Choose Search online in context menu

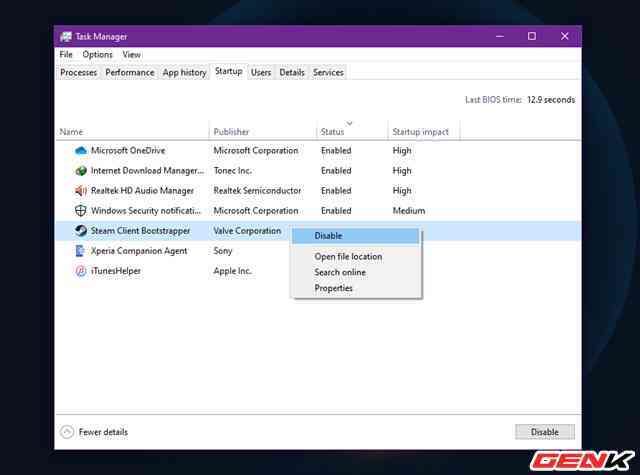pyautogui.click(x=356, y=272)
